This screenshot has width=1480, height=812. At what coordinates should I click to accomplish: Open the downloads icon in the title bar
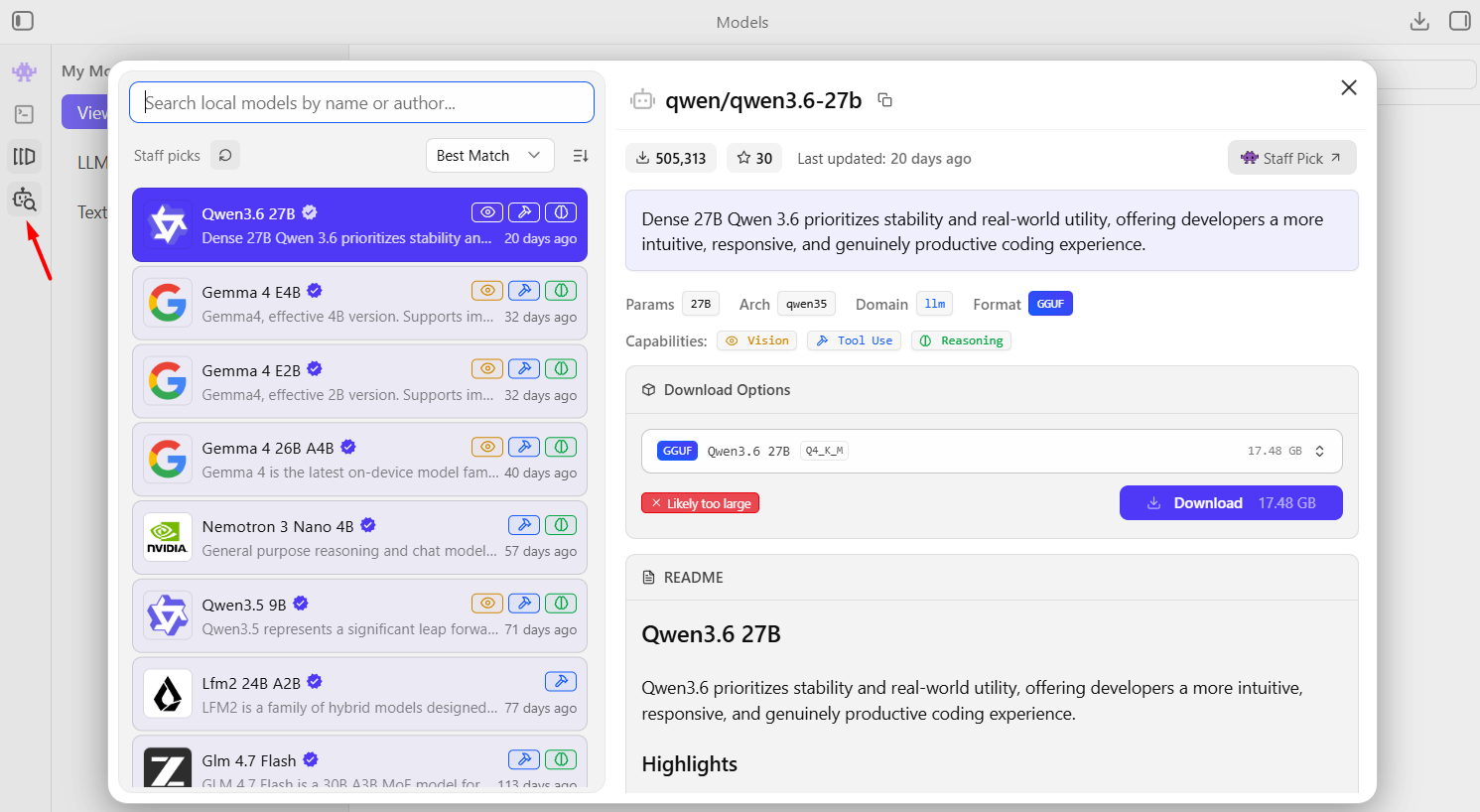point(1419,21)
